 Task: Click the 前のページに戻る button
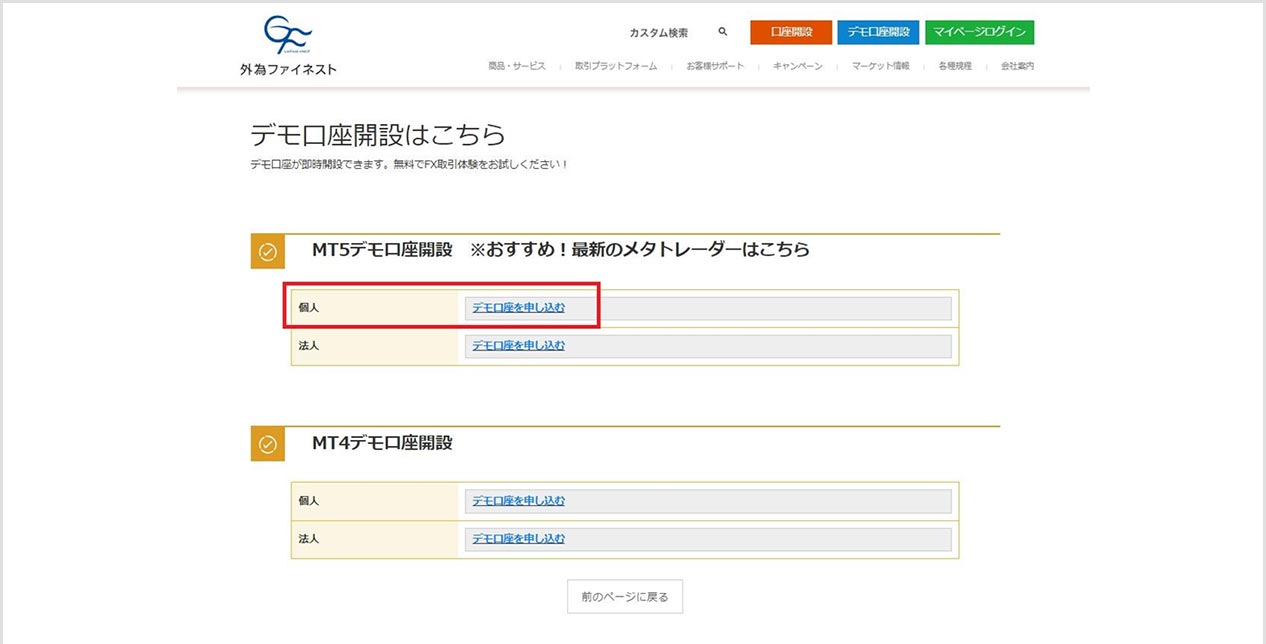625,597
